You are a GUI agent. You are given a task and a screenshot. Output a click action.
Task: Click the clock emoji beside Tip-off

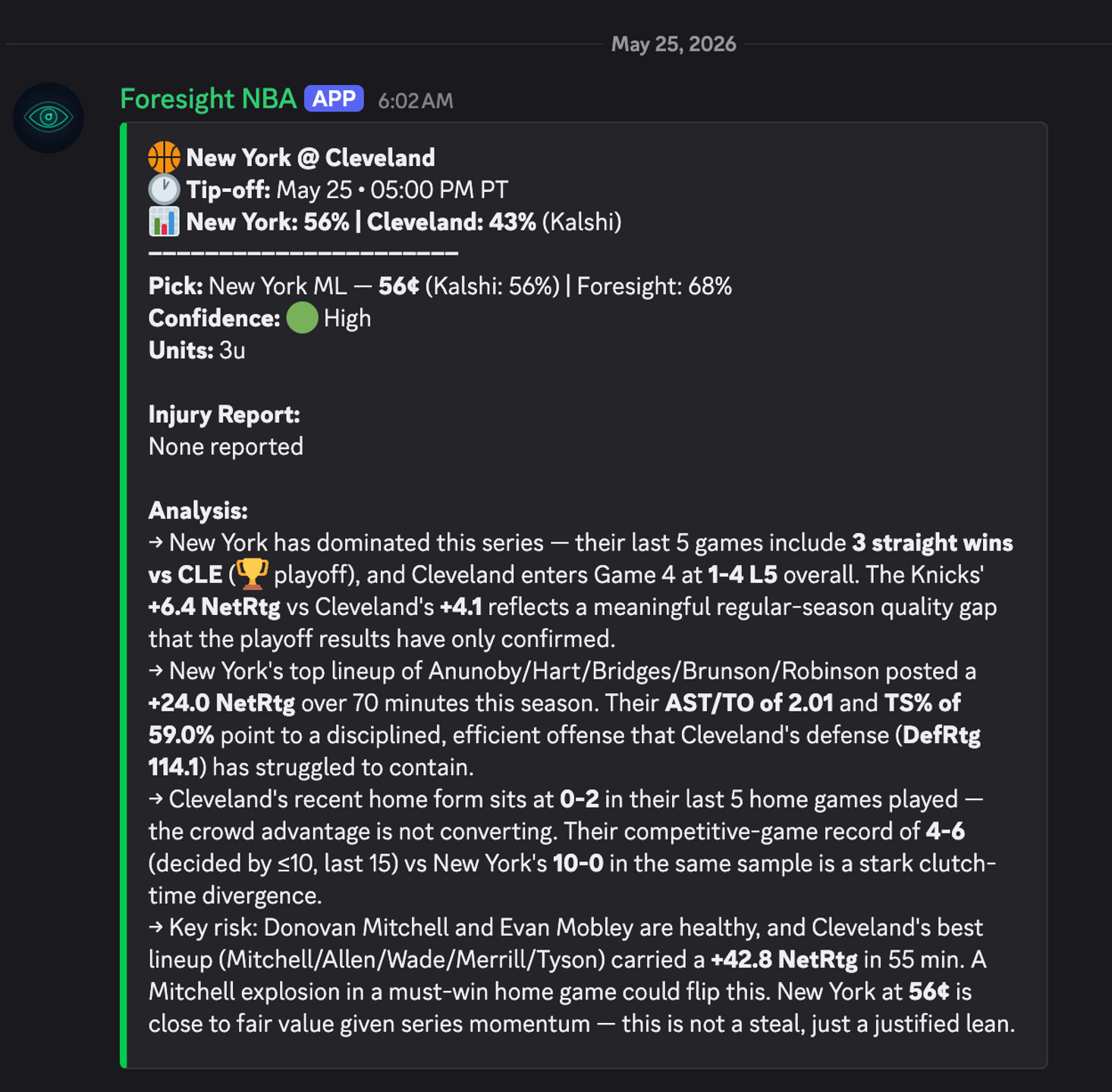tap(164, 190)
